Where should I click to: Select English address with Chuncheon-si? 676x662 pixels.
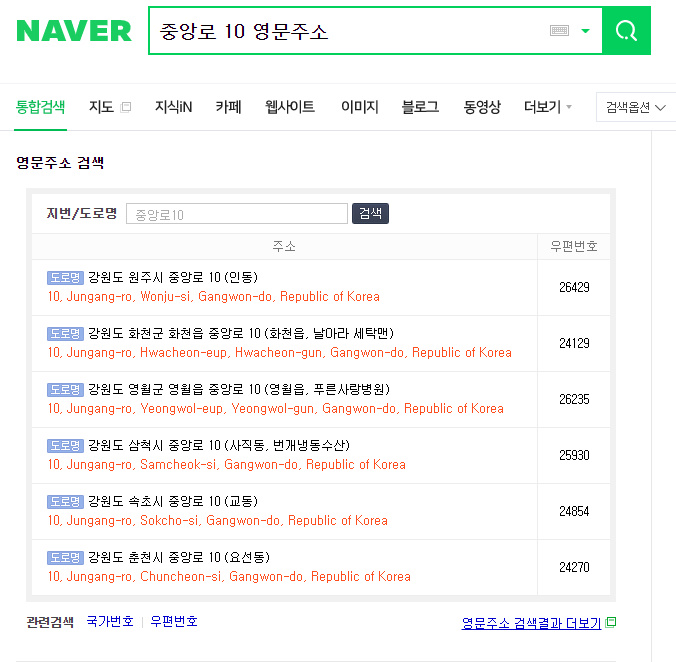229,577
